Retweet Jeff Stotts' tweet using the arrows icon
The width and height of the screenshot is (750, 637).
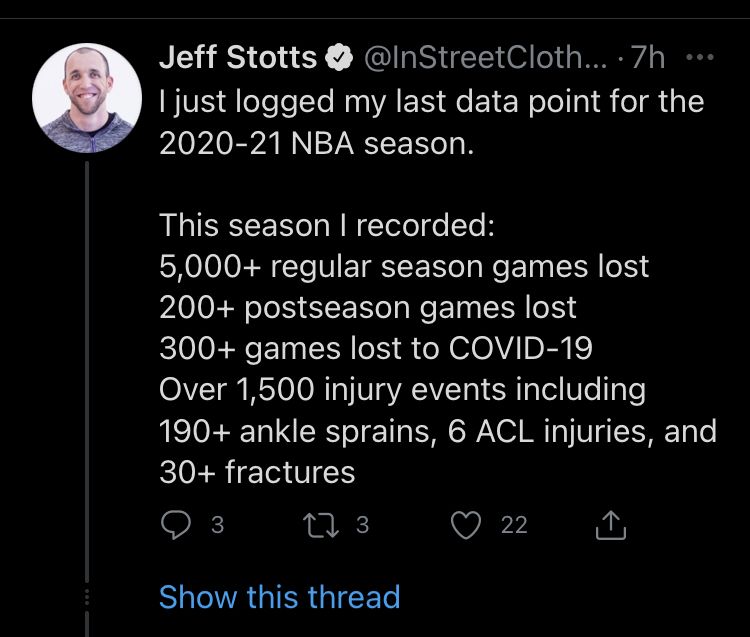click(x=321, y=525)
